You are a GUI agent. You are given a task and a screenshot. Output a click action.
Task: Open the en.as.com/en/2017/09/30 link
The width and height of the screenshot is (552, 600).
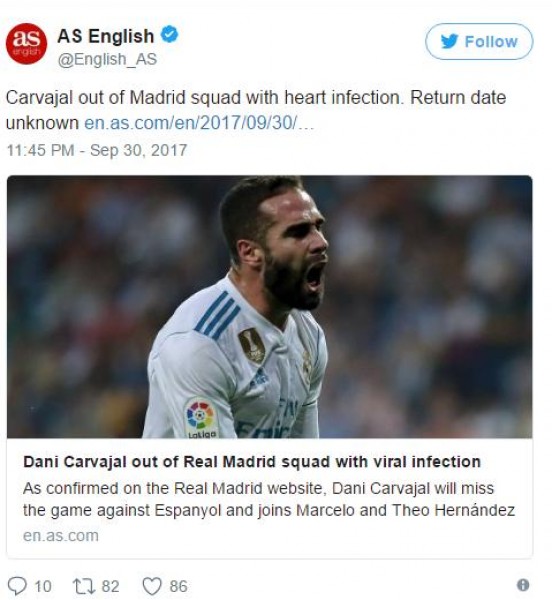point(199,123)
